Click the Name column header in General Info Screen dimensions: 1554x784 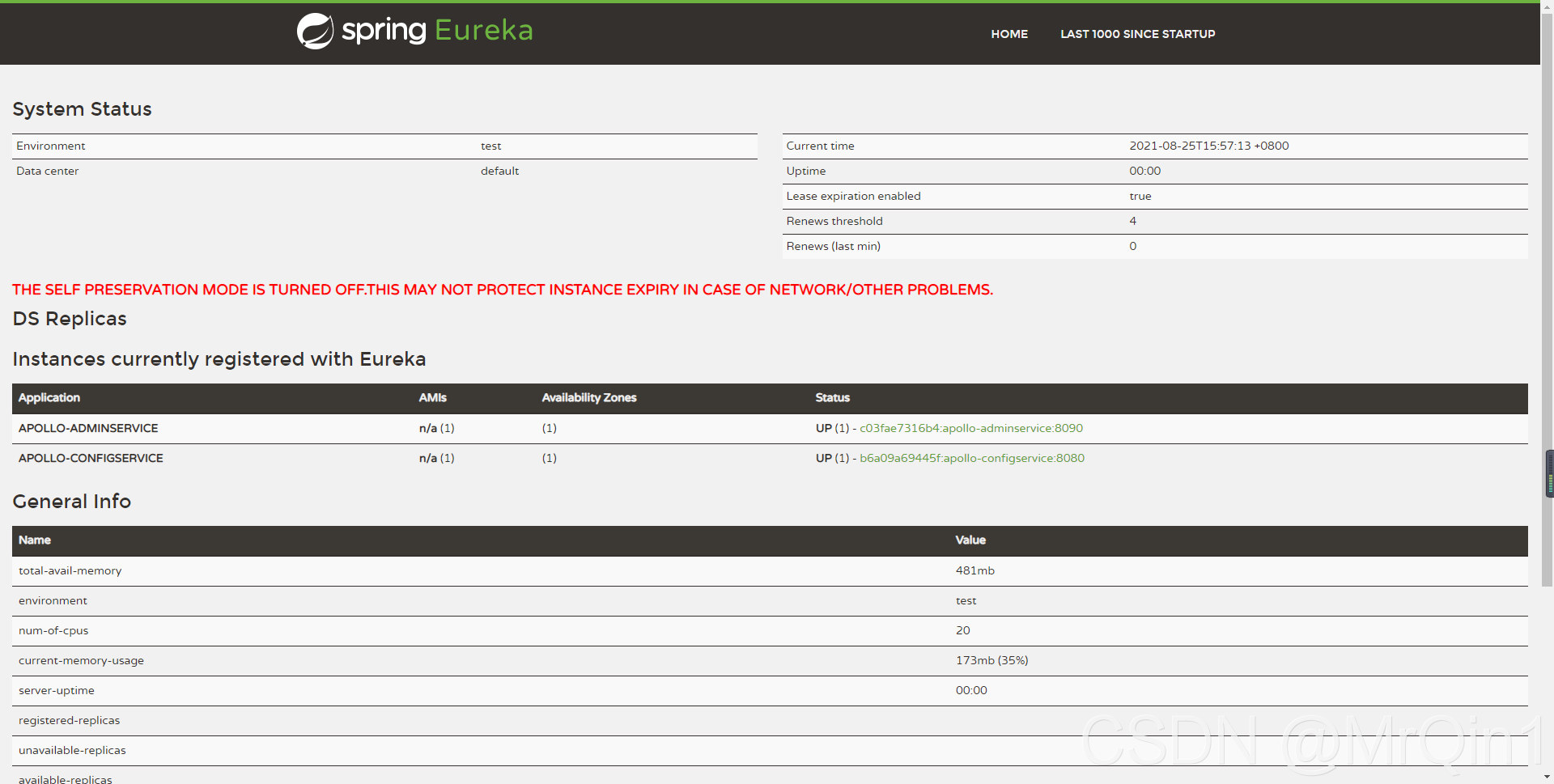(35, 540)
